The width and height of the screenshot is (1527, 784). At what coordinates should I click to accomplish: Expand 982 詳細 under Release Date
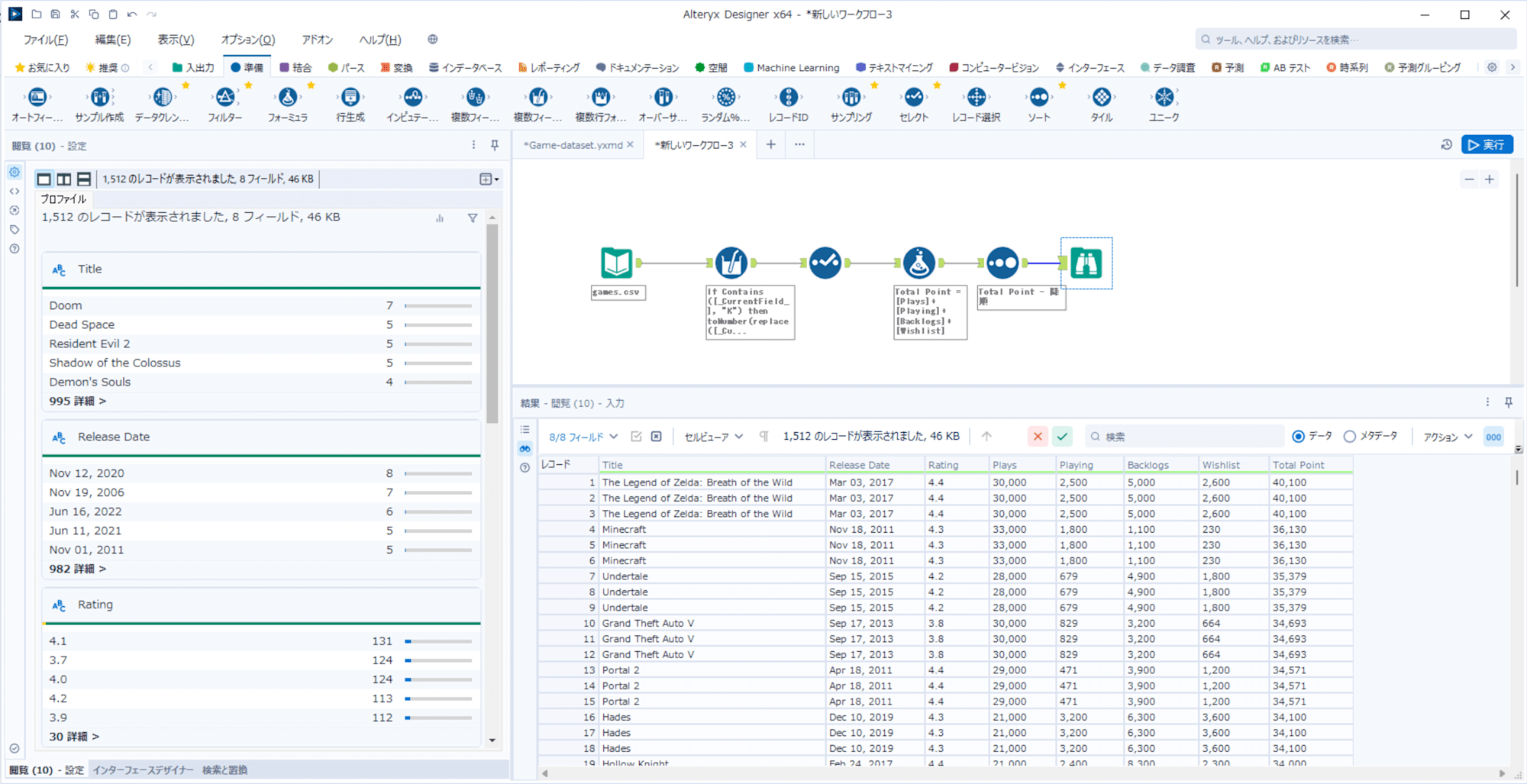[x=78, y=569]
